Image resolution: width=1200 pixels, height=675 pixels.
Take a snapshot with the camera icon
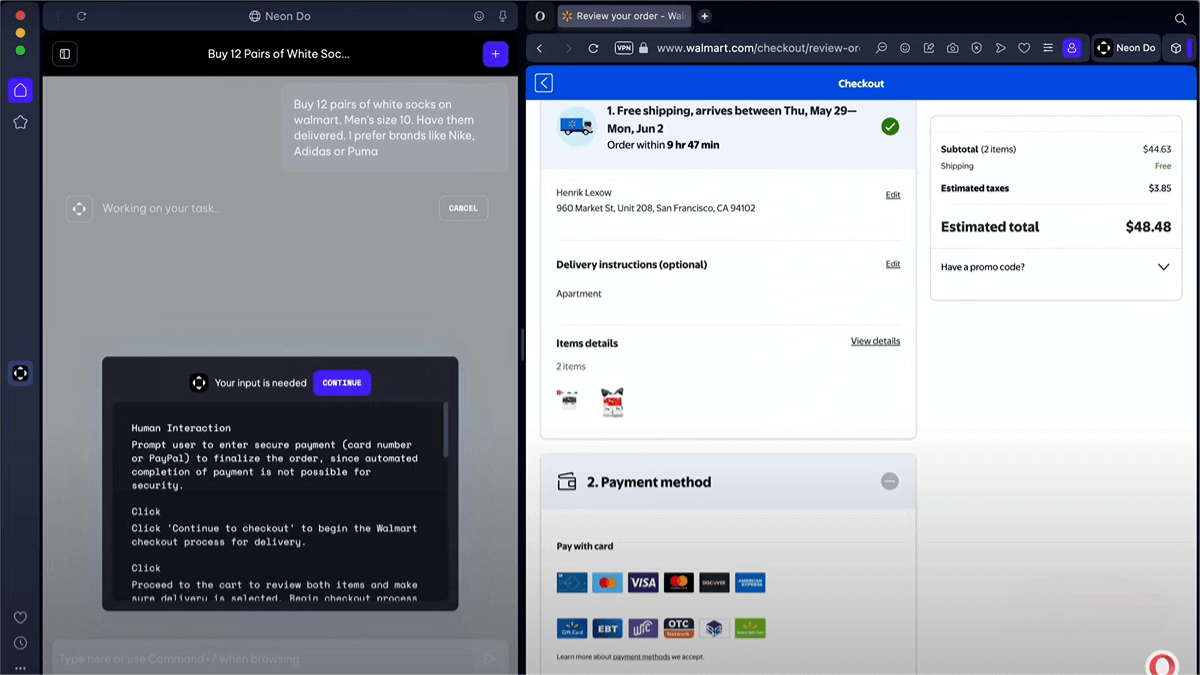pyautogui.click(x=953, y=48)
